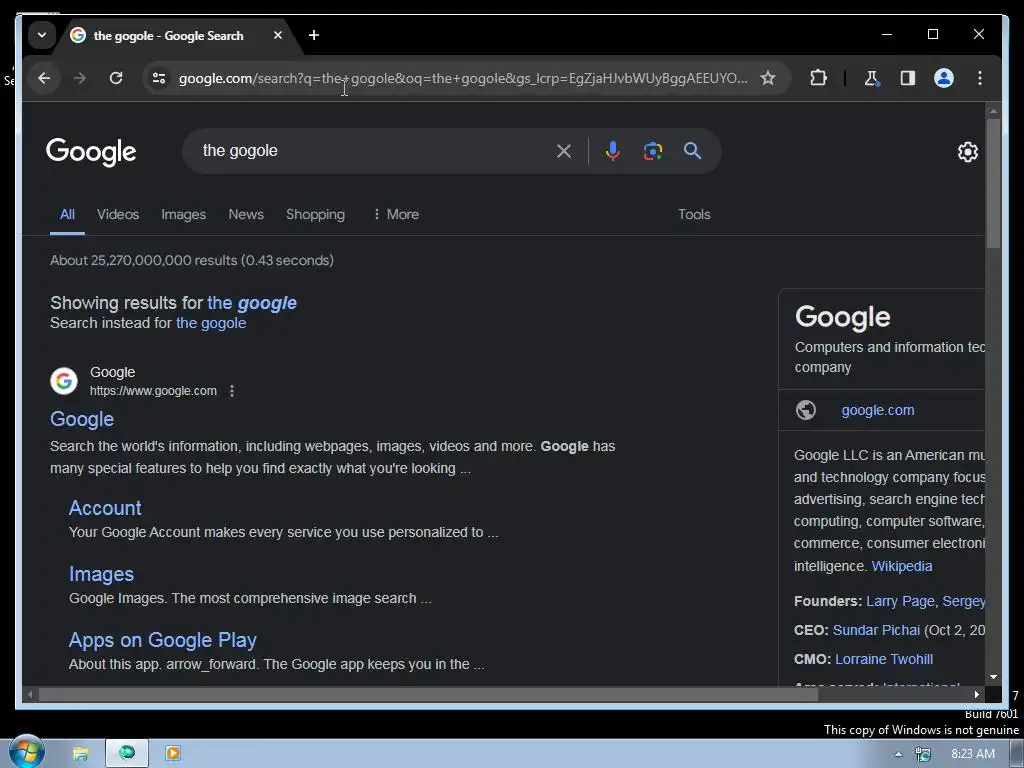Select the All results tab
Viewport: 1024px width, 768px height.
click(x=67, y=214)
